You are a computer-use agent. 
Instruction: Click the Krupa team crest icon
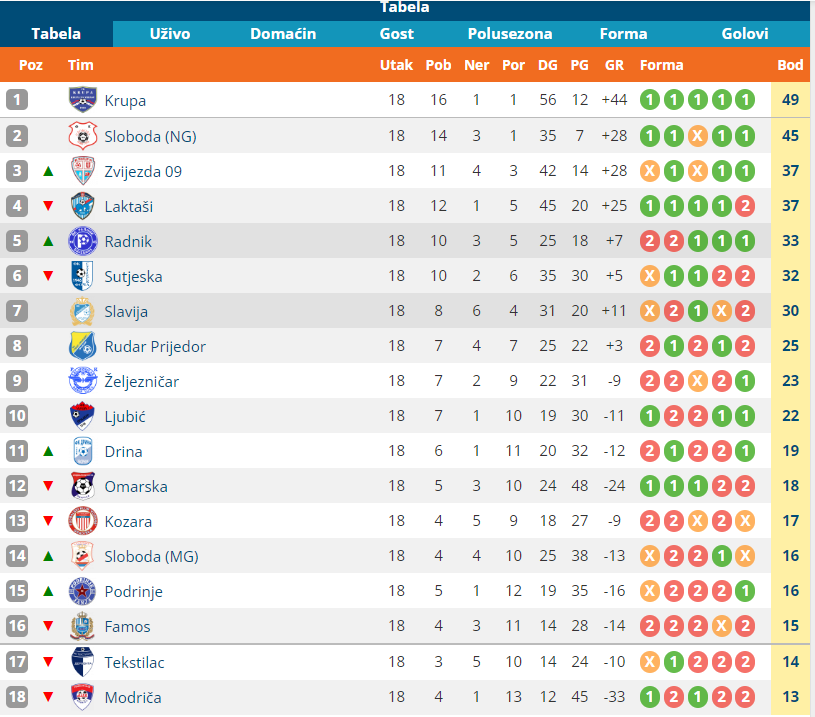pos(82,100)
